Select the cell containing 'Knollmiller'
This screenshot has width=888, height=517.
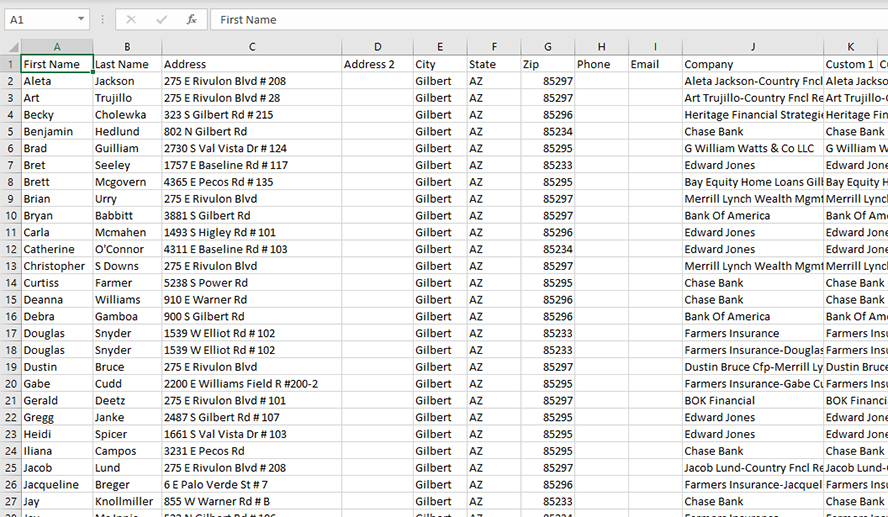127,502
